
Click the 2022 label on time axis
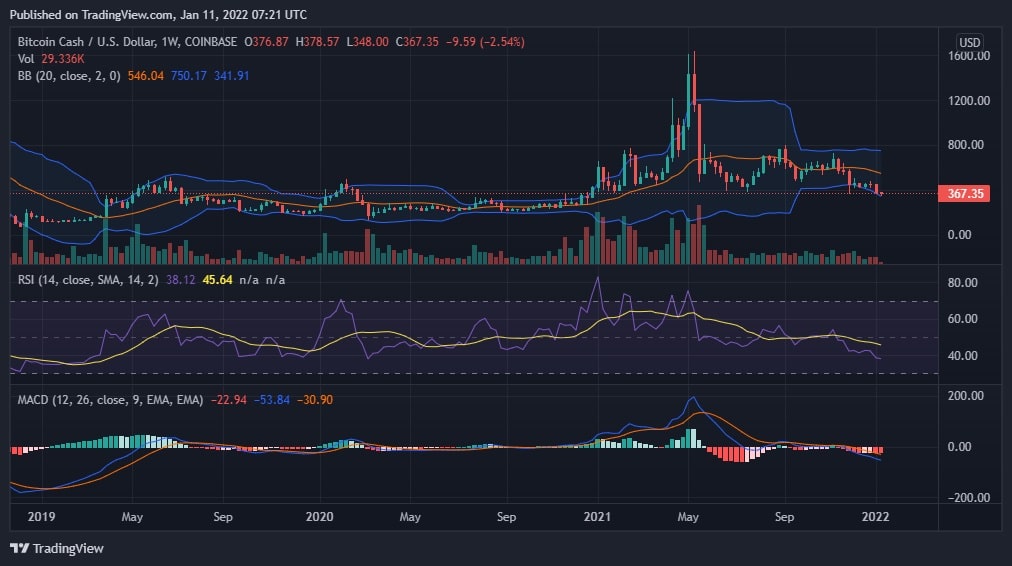(877, 517)
